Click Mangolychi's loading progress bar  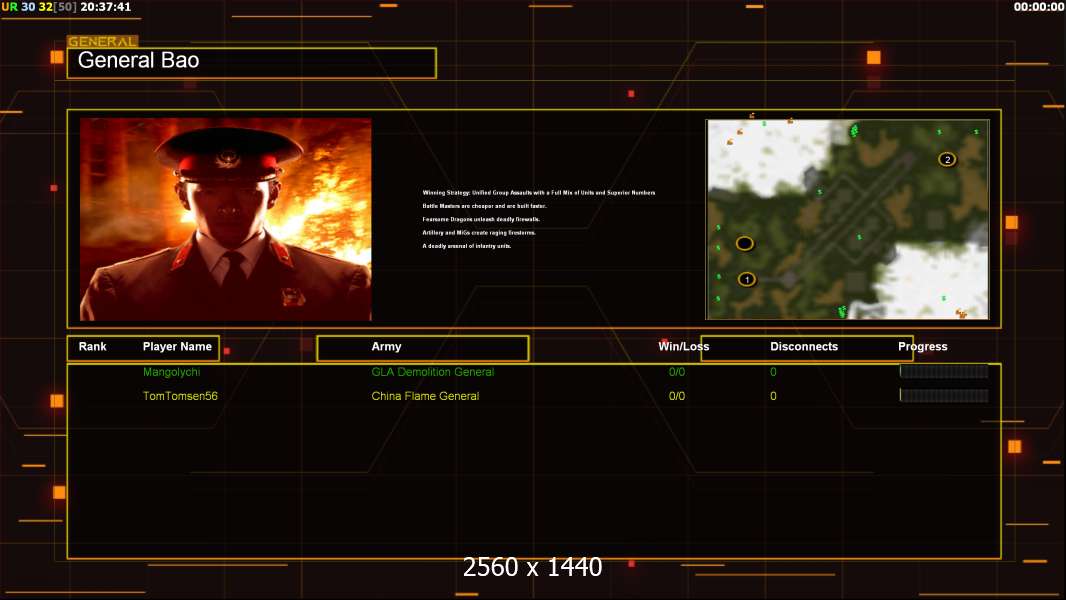pyautogui.click(x=944, y=371)
